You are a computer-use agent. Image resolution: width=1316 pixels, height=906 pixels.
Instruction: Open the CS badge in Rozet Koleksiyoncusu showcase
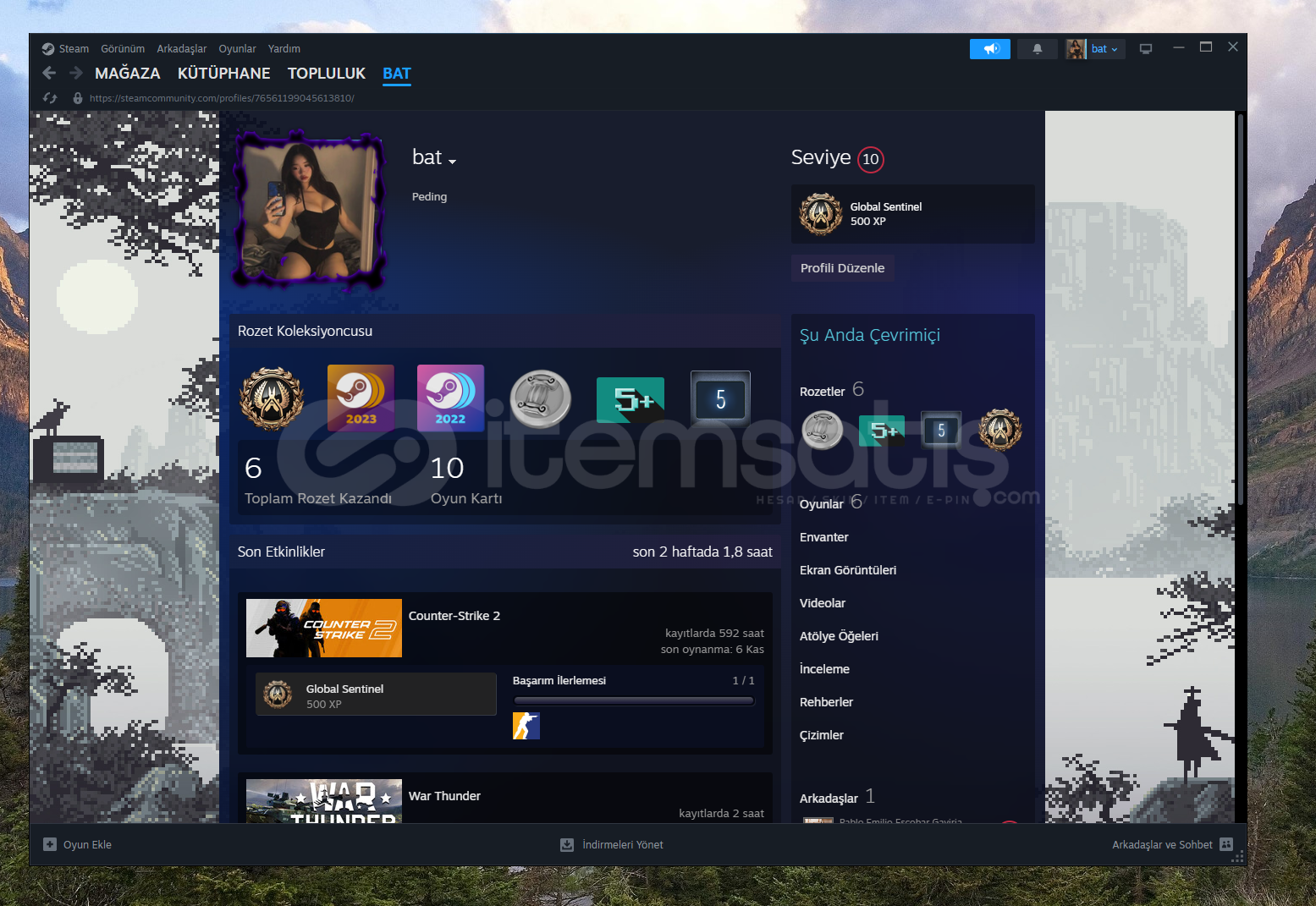coord(272,398)
